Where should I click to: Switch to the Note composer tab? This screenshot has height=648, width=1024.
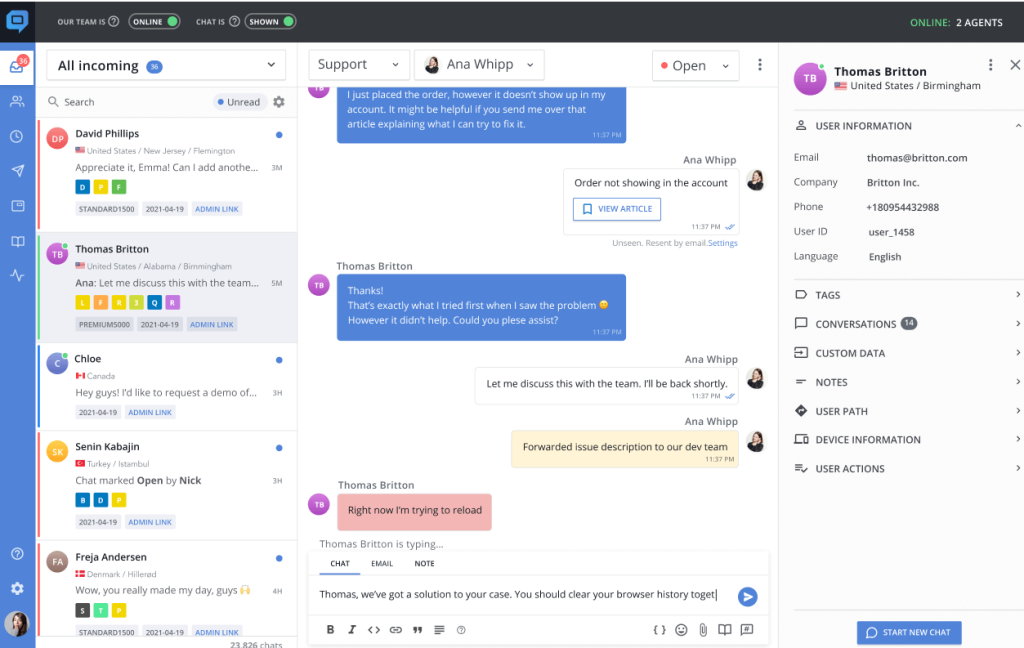424,563
